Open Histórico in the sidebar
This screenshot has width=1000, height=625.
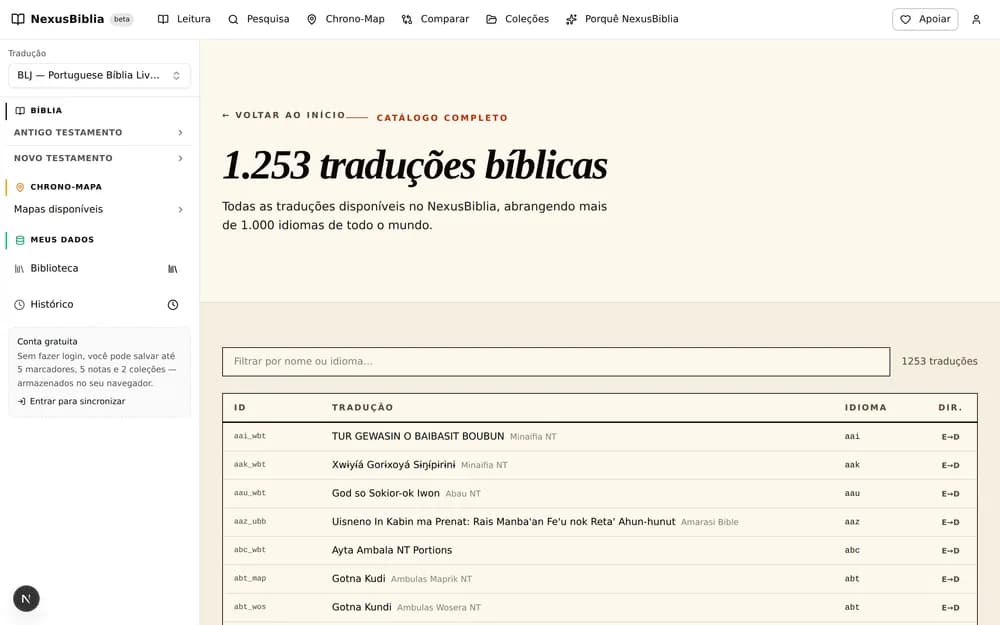click(52, 304)
